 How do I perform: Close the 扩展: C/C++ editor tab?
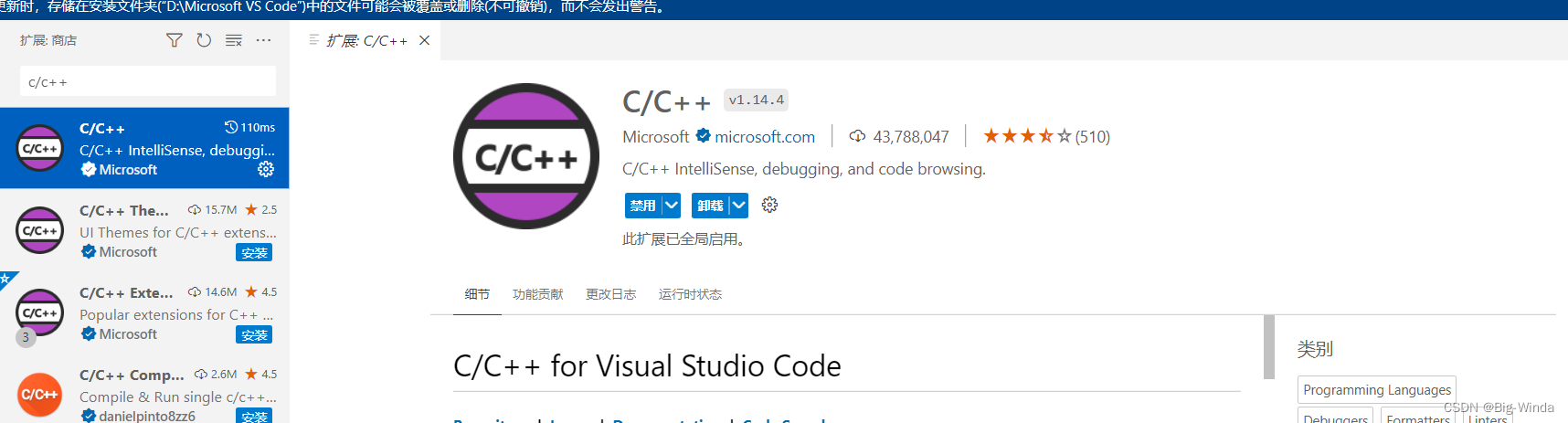pyautogui.click(x=424, y=40)
